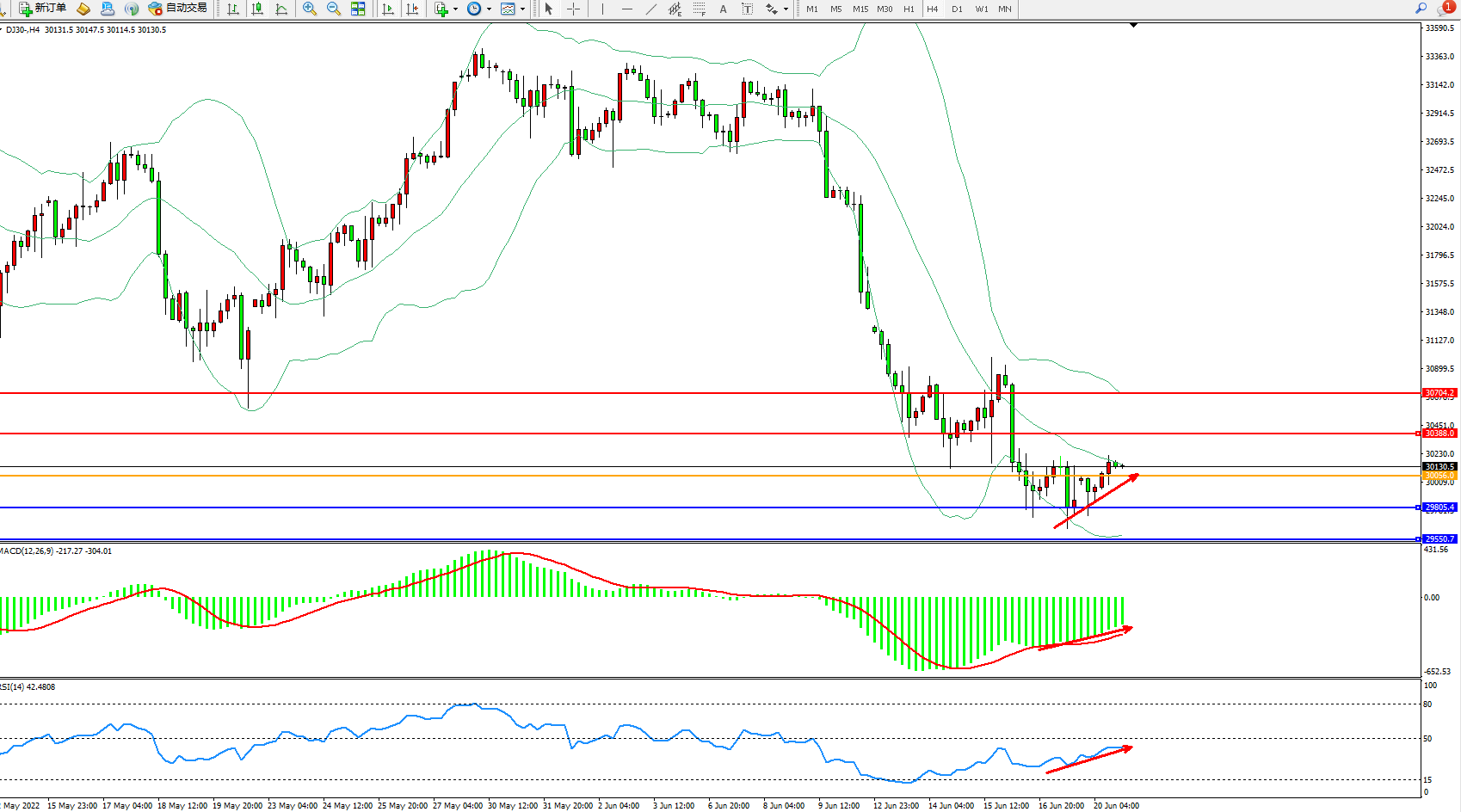
Task: Open the search magnifier icon
Action: pos(1421,9)
